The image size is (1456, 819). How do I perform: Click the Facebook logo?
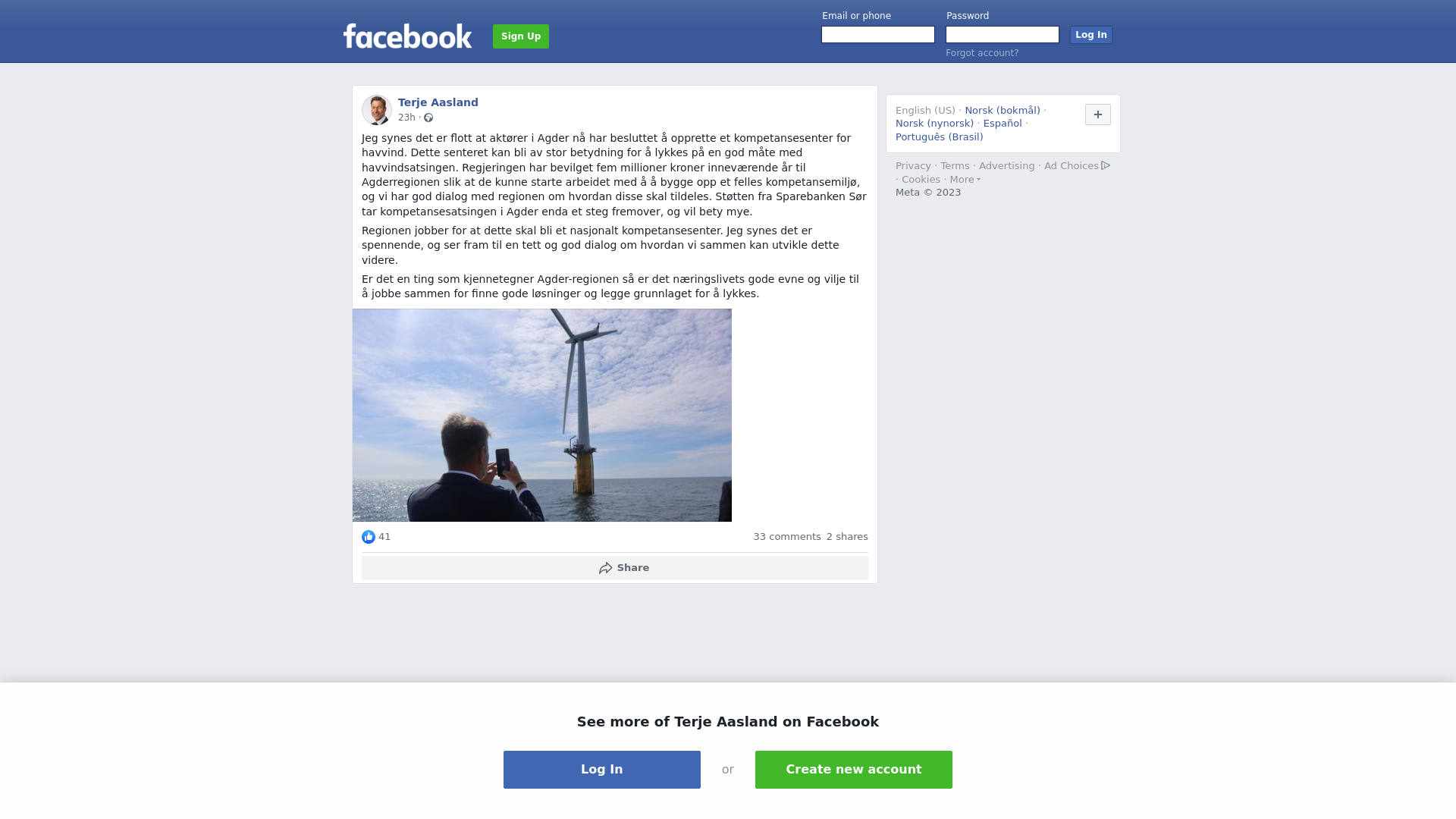click(x=407, y=36)
